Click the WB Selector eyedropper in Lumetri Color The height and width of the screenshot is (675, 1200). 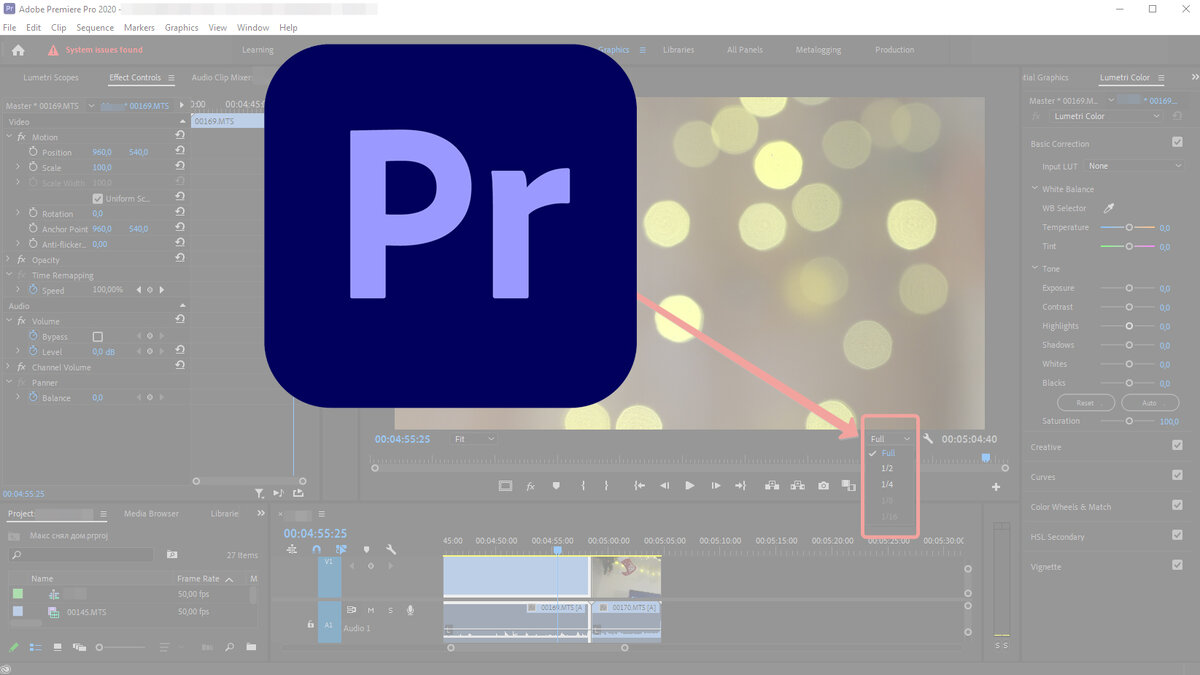1108,208
